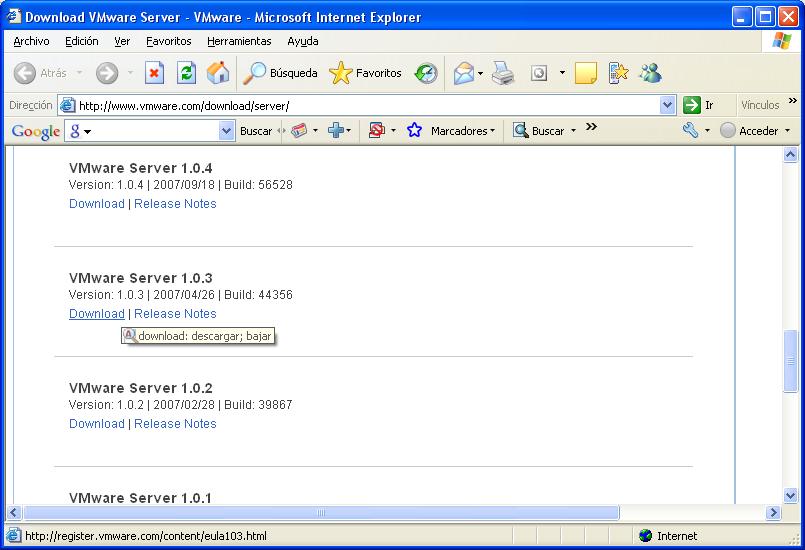Screen dimensions: 805x550
Task: Open Google toolbar wrench settings
Action: click(x=691, y=131)
